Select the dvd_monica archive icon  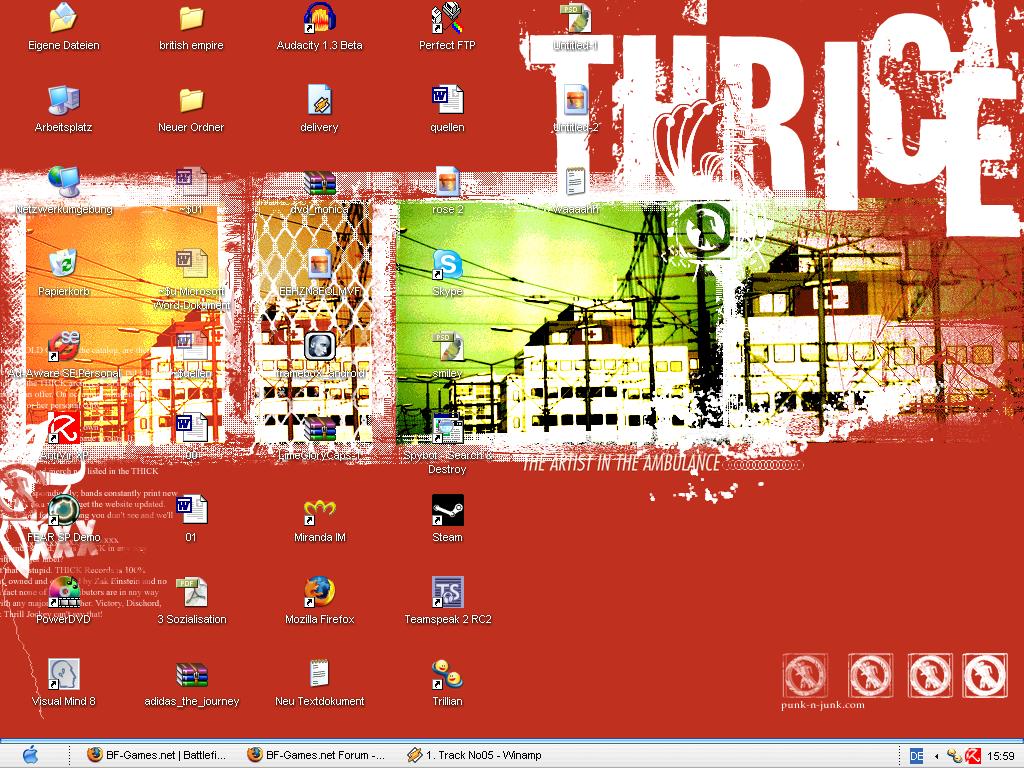click(x=319, y=182)
